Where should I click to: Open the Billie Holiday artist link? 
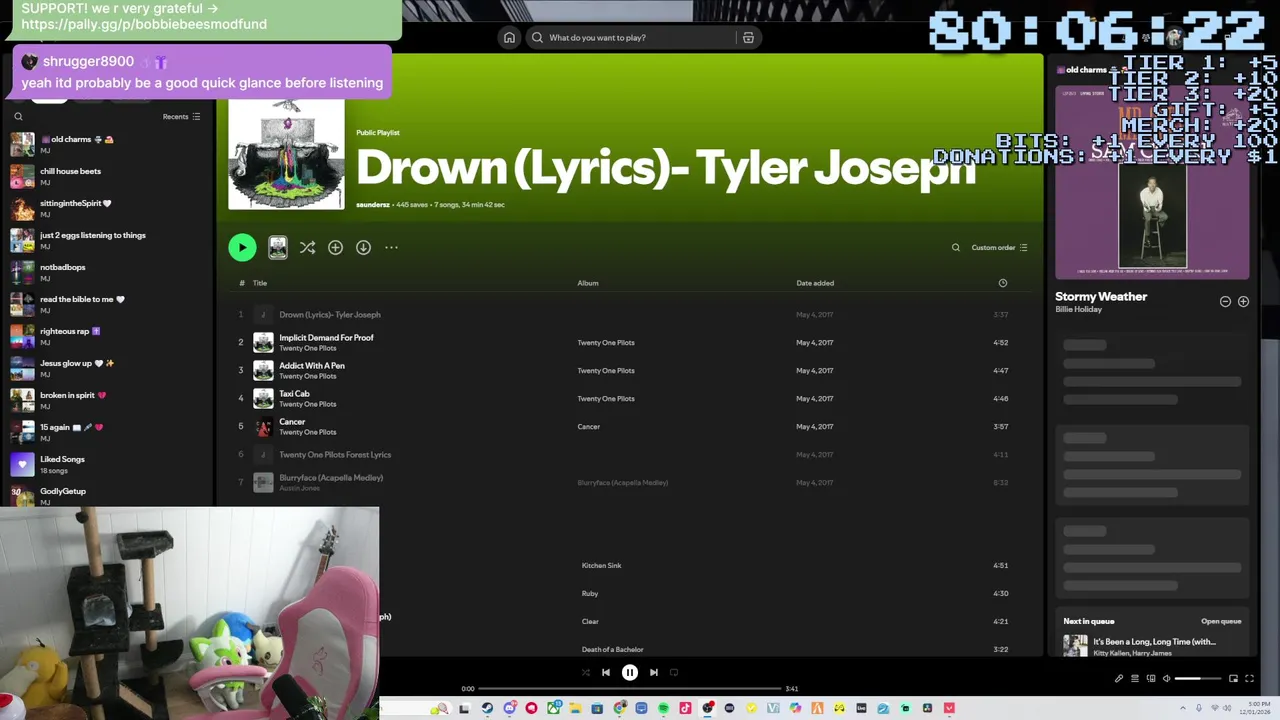pos(1078,310)
